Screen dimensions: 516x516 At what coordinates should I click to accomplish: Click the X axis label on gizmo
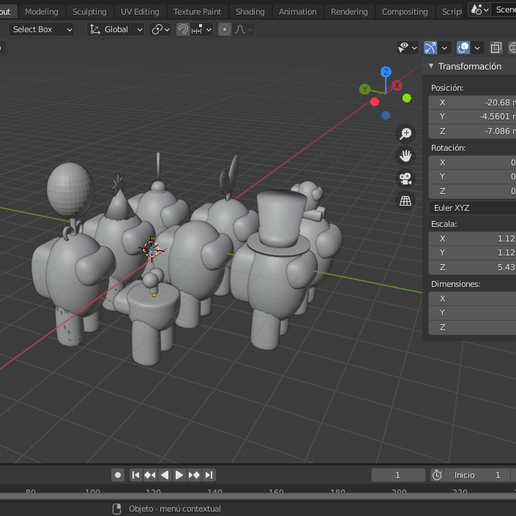tap(397, 85)
